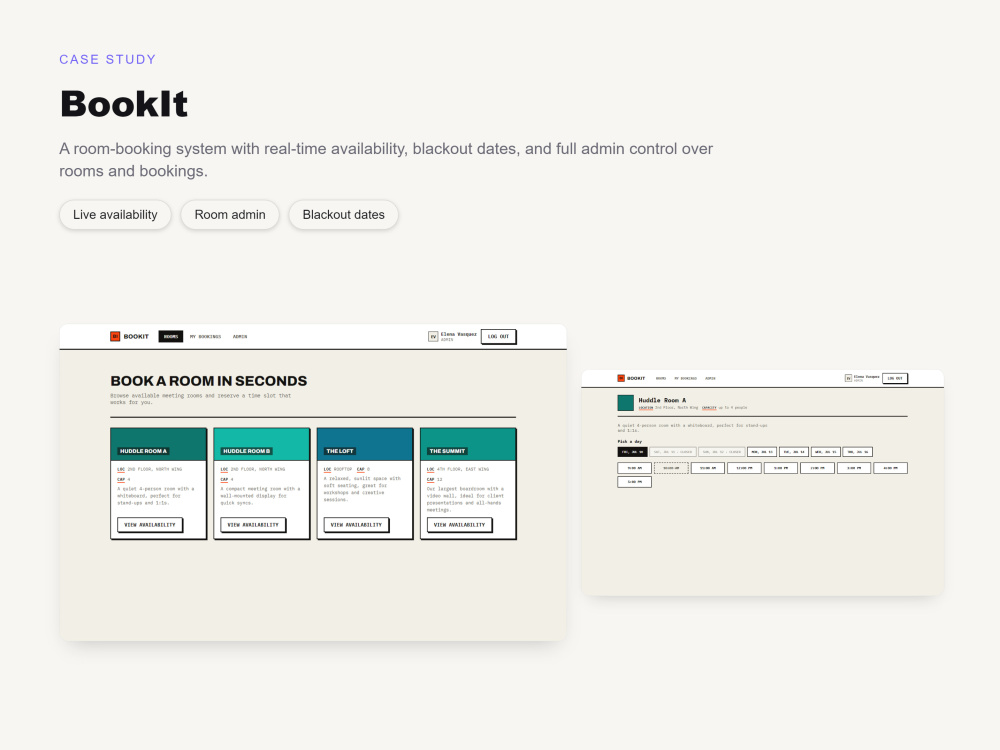Select the Thu, Jan 16 day chip
Image resolution: width=1000 pixels, height=750 pixels.
tap(858, 452)
